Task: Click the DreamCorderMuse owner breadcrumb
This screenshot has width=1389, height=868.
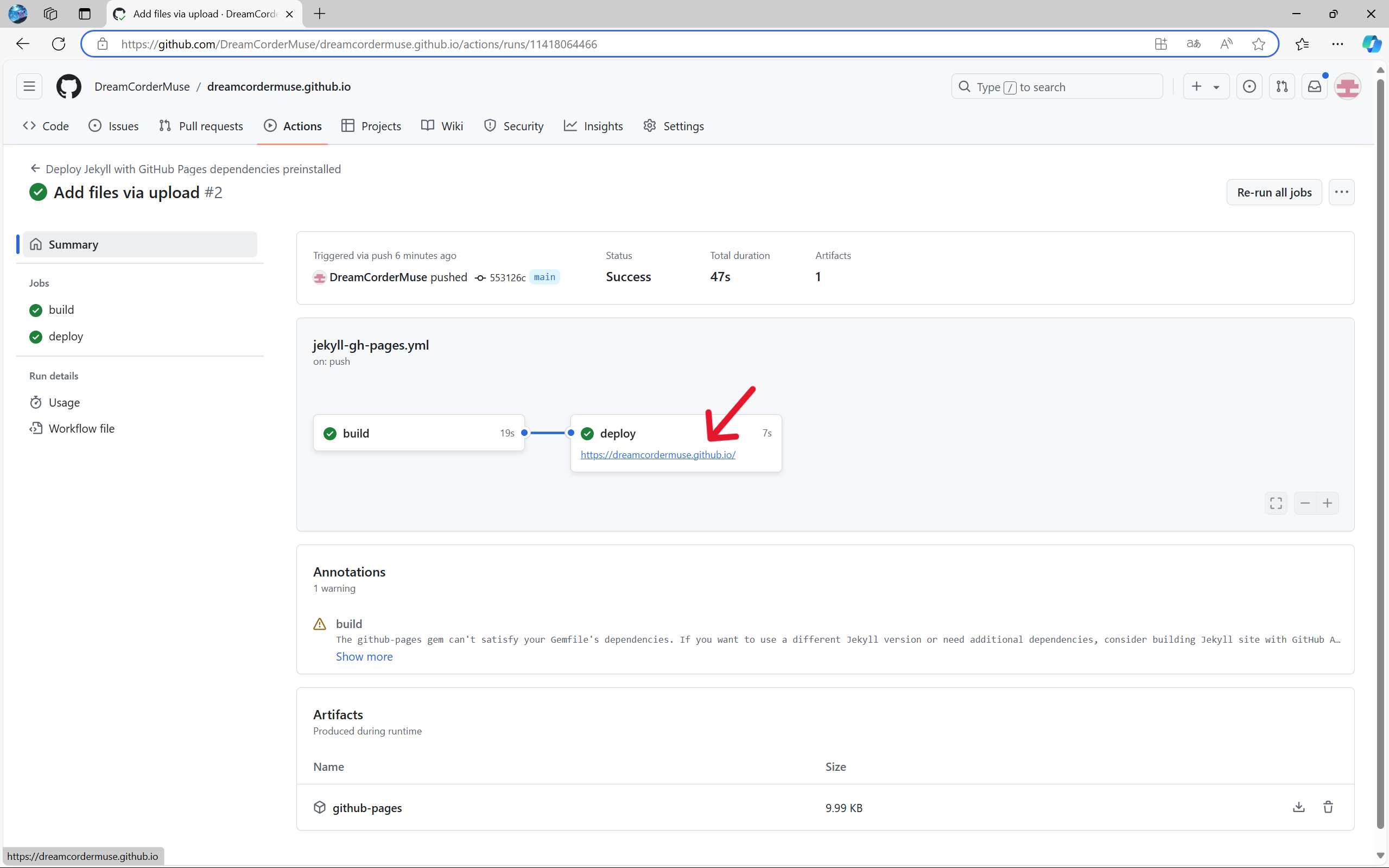Action: coord(142,87)
